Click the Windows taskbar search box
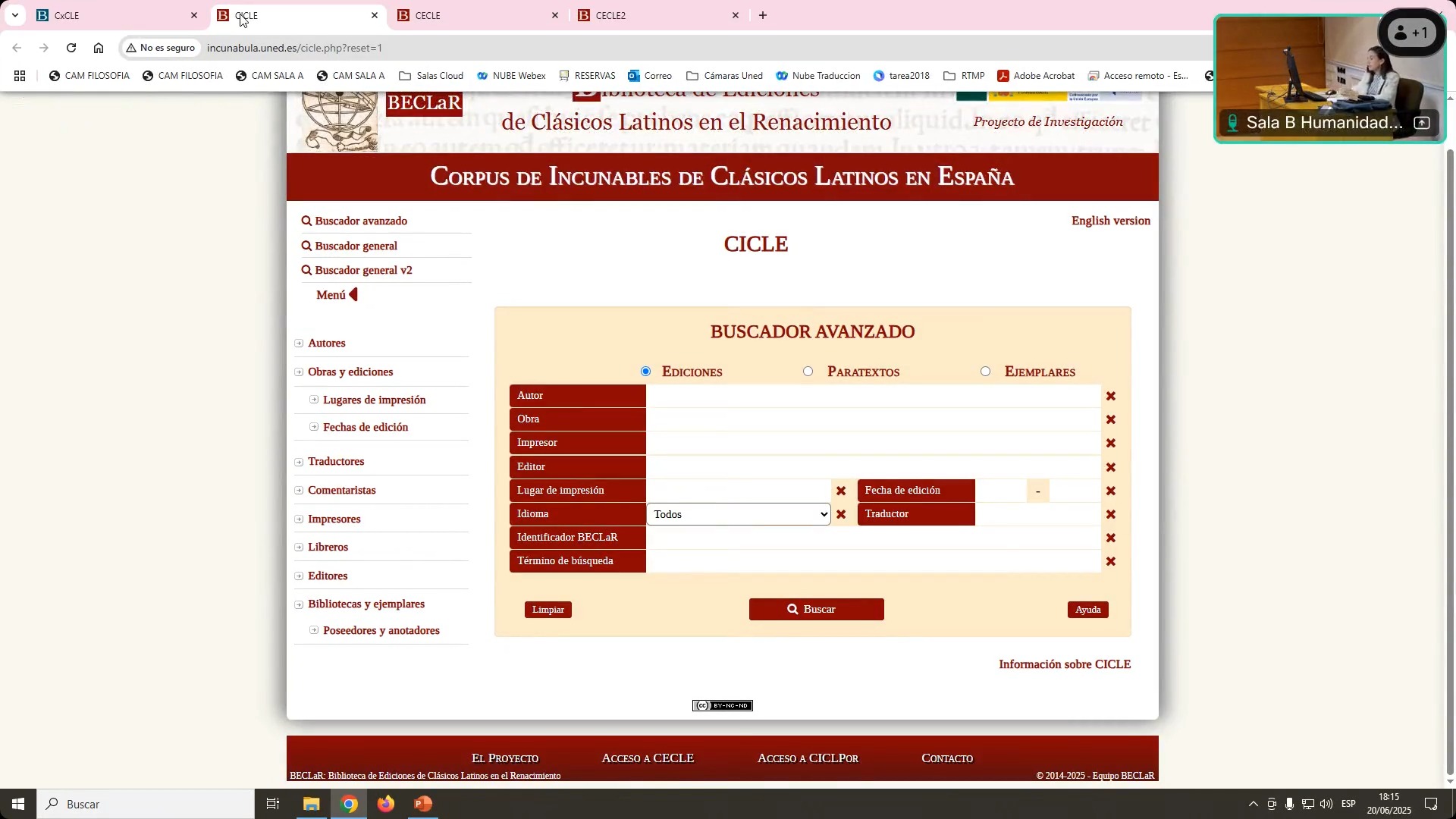This screenshot has width=1456, height=819. (x=146, y=805)
